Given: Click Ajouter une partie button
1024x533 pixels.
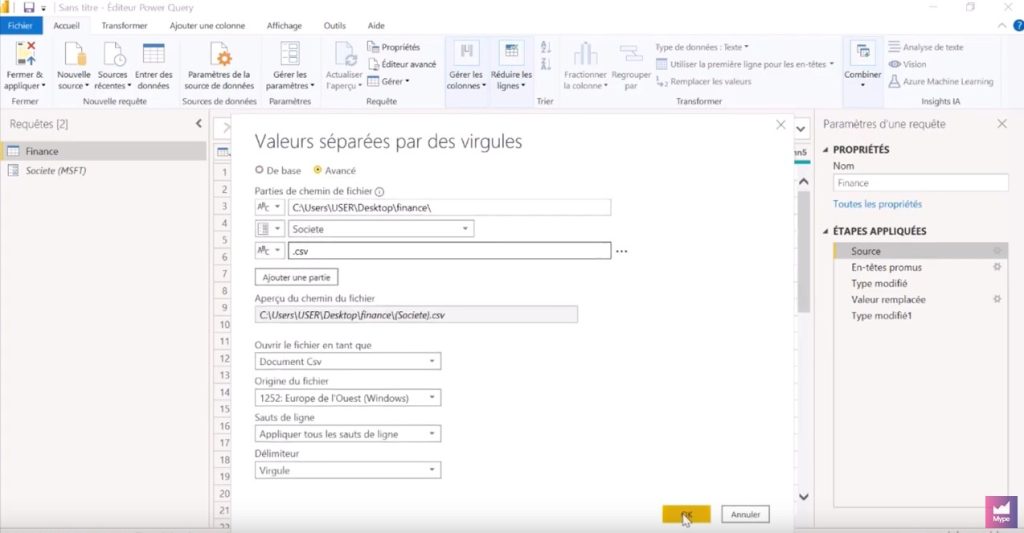Looking at the screenshot, I should click(296, 278).
